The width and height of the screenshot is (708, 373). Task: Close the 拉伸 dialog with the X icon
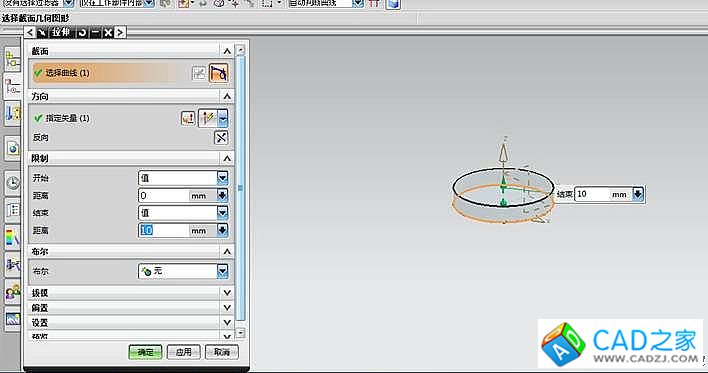(x=108, y=33)
